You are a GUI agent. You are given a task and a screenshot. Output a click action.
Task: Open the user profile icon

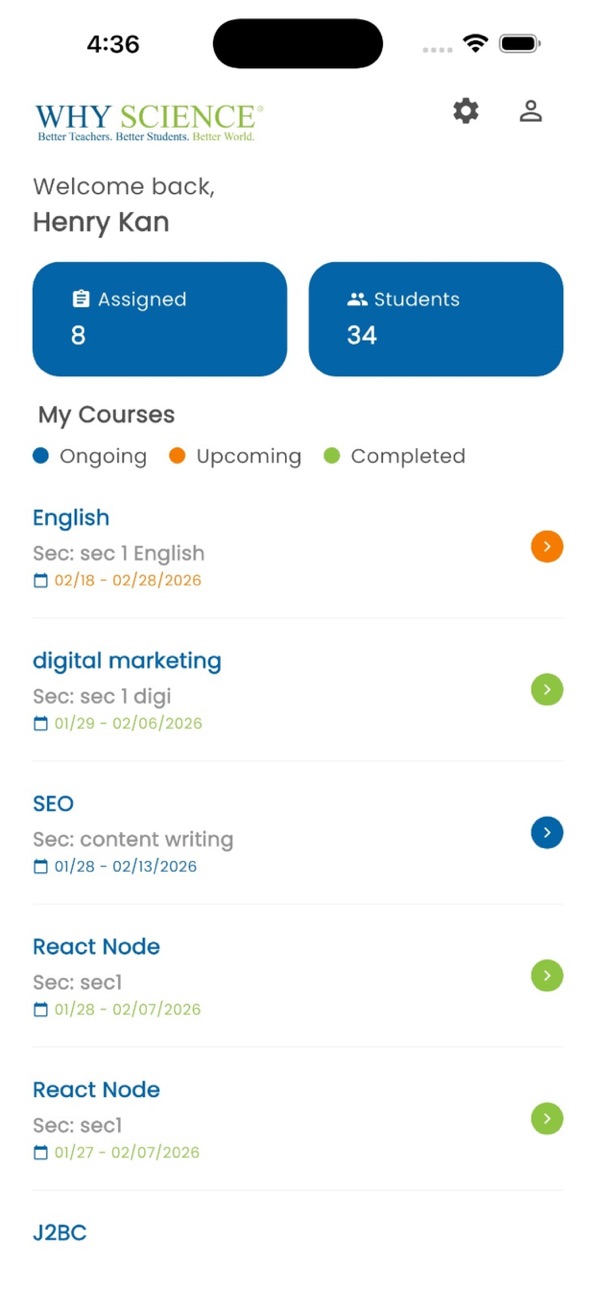[x=531, y=111]
